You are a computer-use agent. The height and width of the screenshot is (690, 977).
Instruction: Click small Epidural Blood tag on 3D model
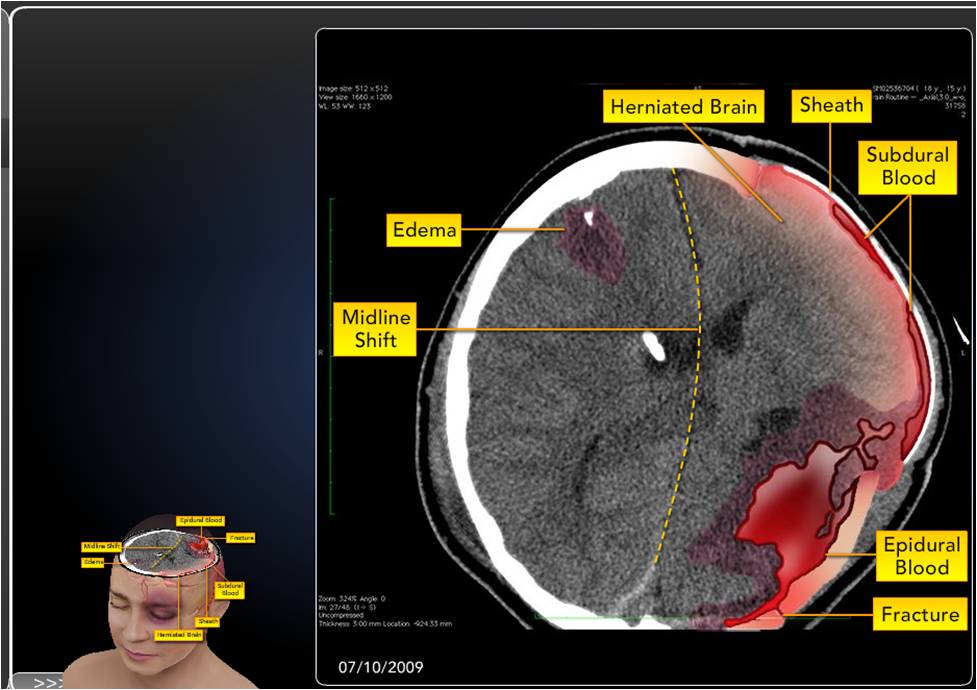pos(200,521)
